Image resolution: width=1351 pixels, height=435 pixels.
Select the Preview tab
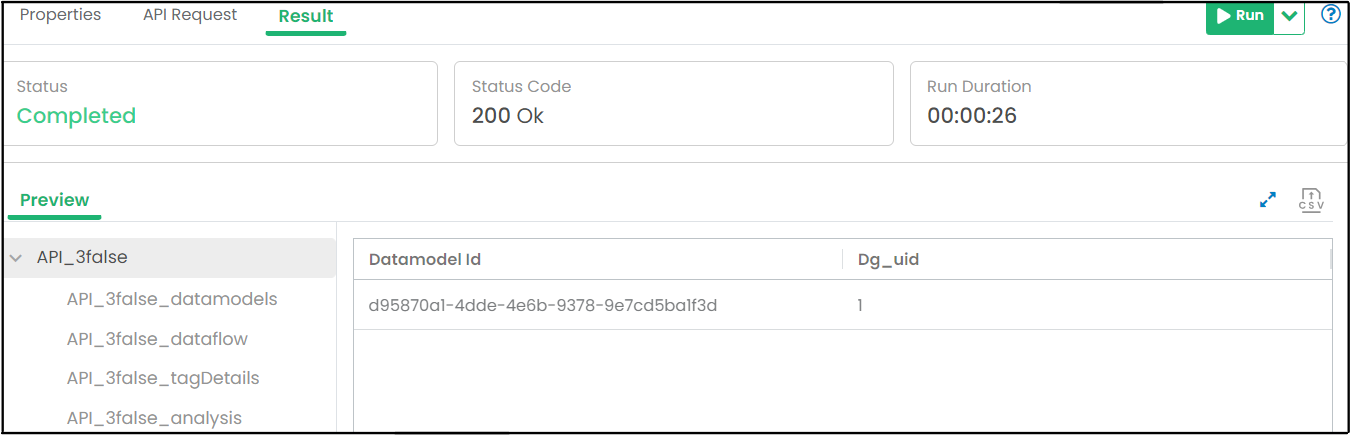pyautogui.click(x=55, y=200)
